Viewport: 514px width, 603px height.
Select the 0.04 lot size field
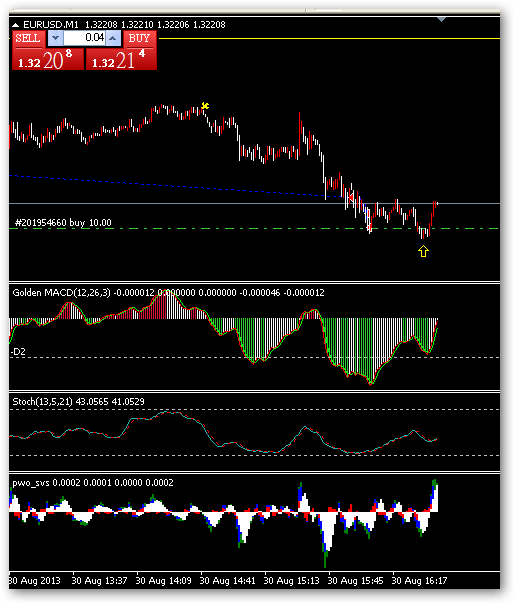click(84, 38)
